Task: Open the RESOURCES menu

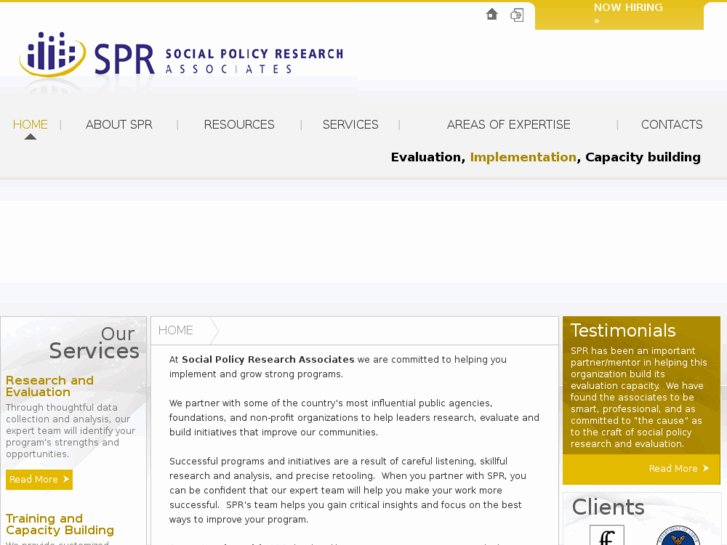Action: [x=239, y=125]
